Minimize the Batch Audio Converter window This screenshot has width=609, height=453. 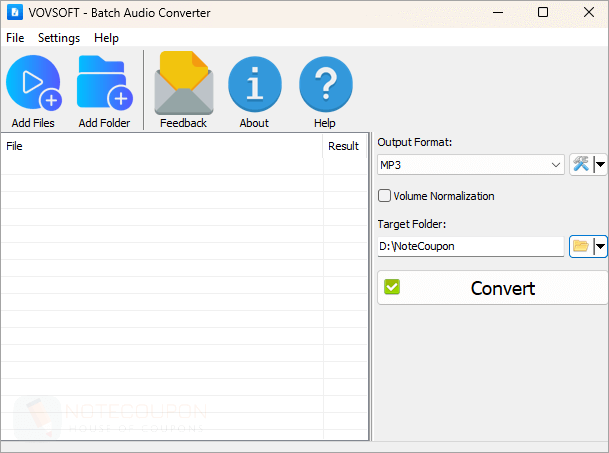tap(498, 12)
